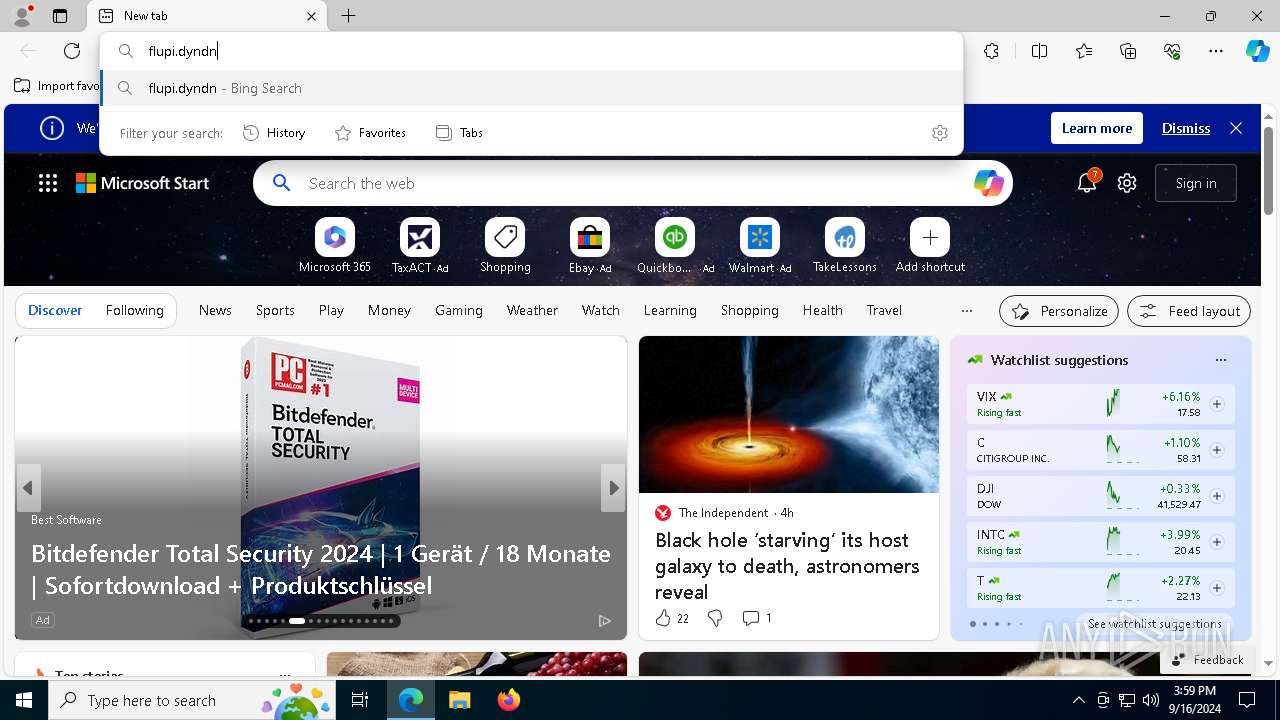
Task: Open TaxACT shortcut tile
Action: click(420, 246)
